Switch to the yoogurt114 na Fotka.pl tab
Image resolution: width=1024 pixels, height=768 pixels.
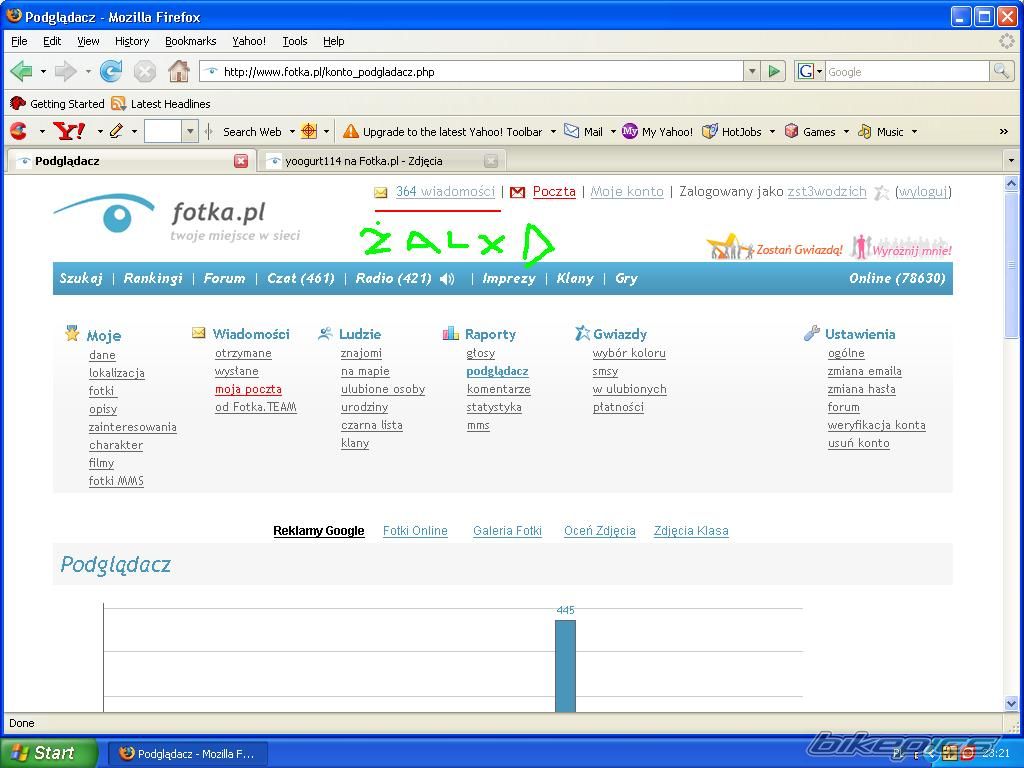pyautogui.click(x=364, y=160)
